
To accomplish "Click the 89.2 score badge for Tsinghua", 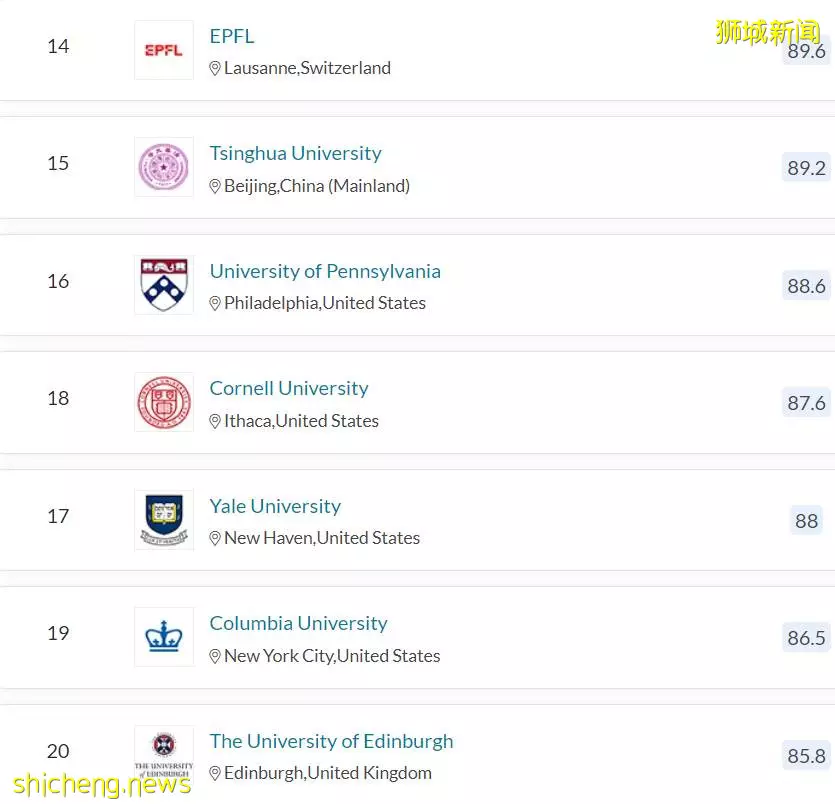I will (806, 168).
